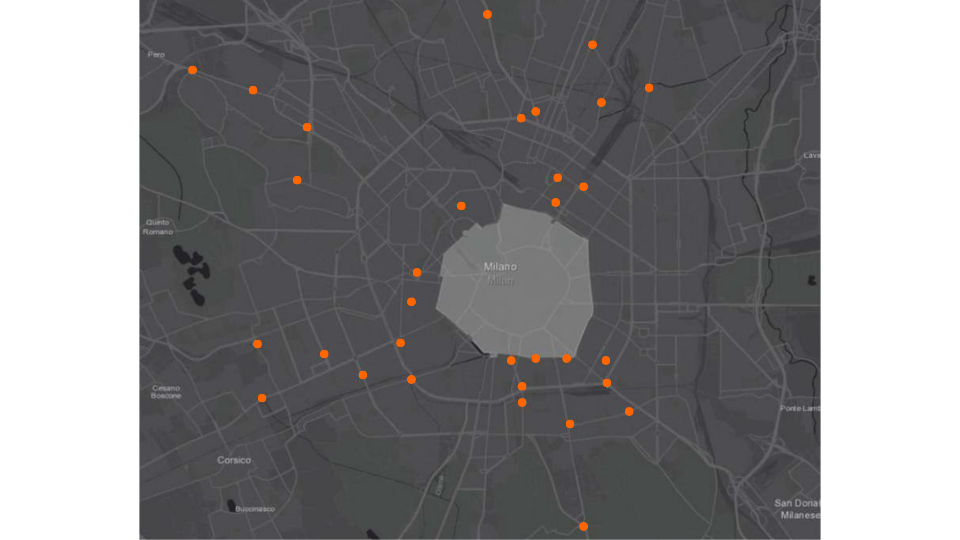Click the dark lake shapes east of Quinto Romano
The height and width of the screenshot is (540, 960).
coord(190,268)
